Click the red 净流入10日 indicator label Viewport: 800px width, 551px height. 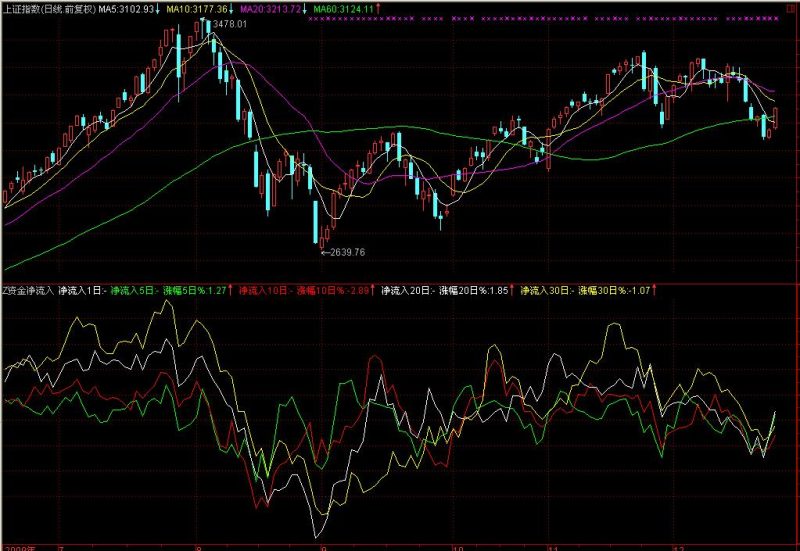[x=266, y=291]
